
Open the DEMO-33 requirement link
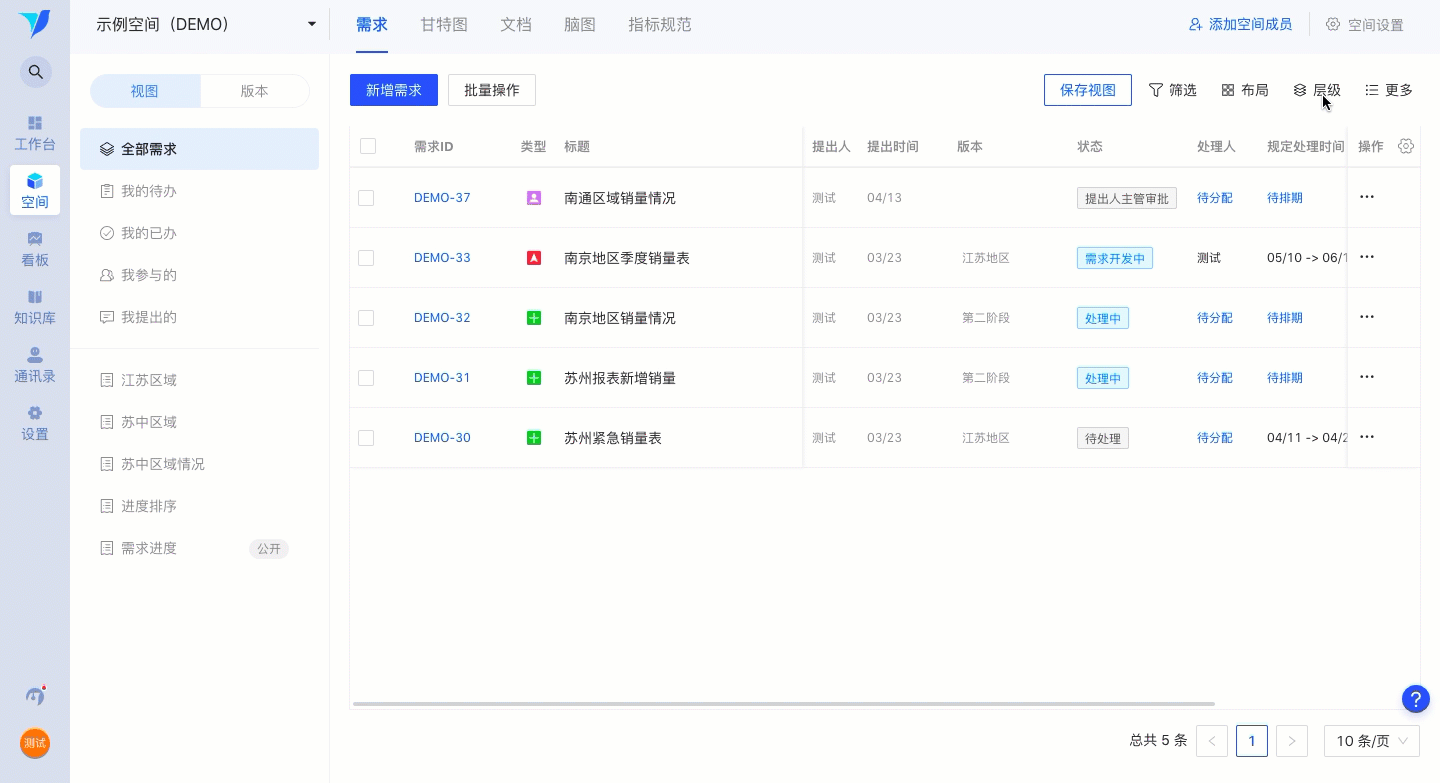442,258
